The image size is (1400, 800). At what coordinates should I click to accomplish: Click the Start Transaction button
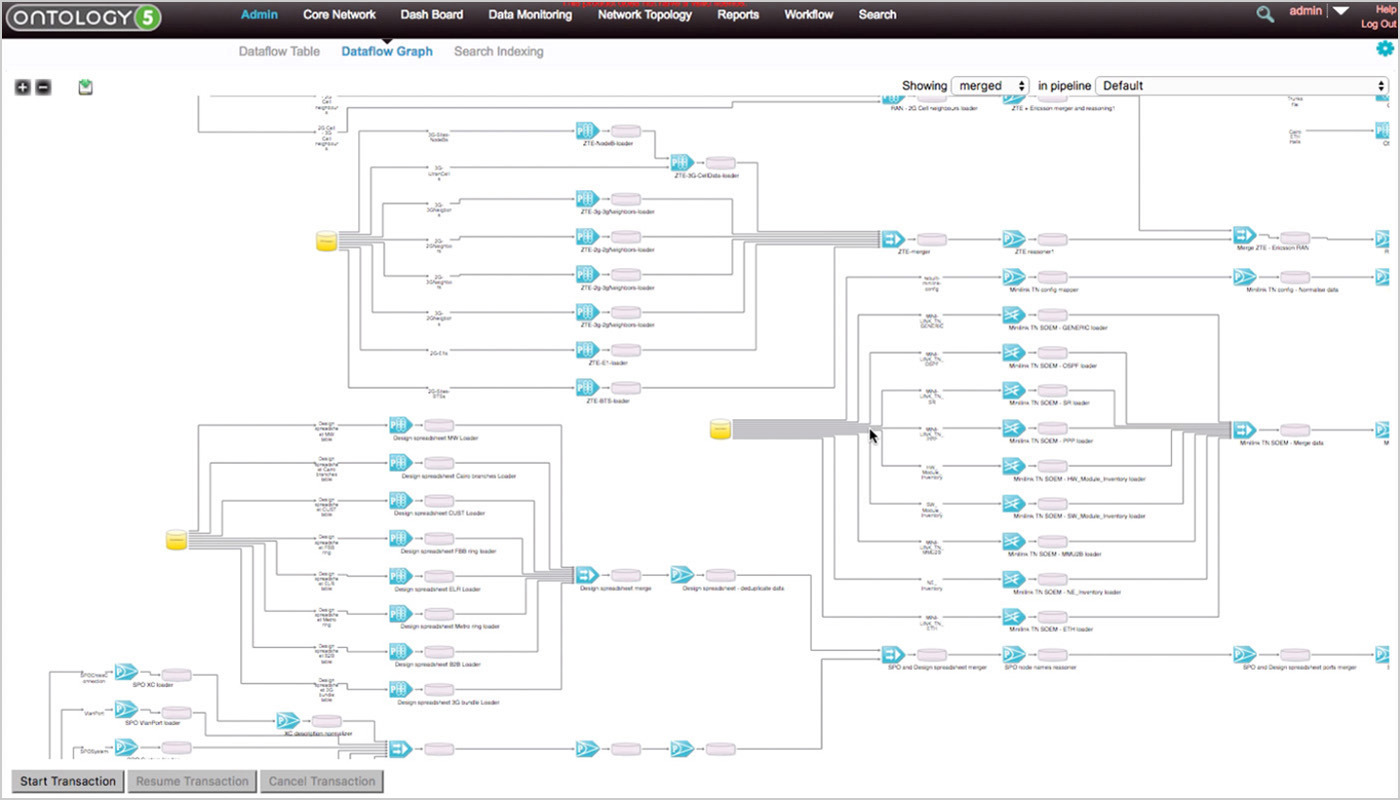pyautogui.click(x=68, y=781)
